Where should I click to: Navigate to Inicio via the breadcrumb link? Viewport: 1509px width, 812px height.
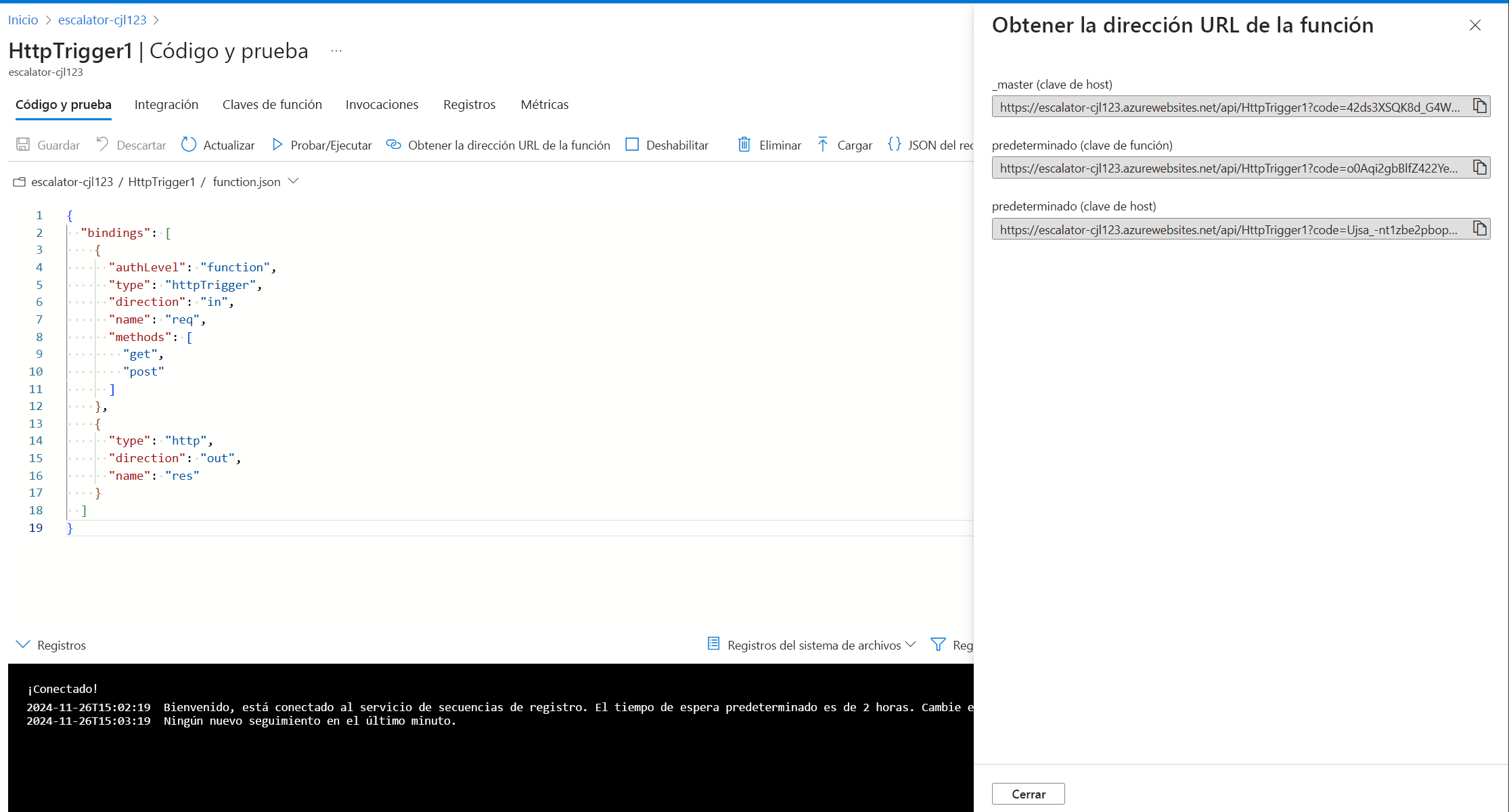point(22,20)
